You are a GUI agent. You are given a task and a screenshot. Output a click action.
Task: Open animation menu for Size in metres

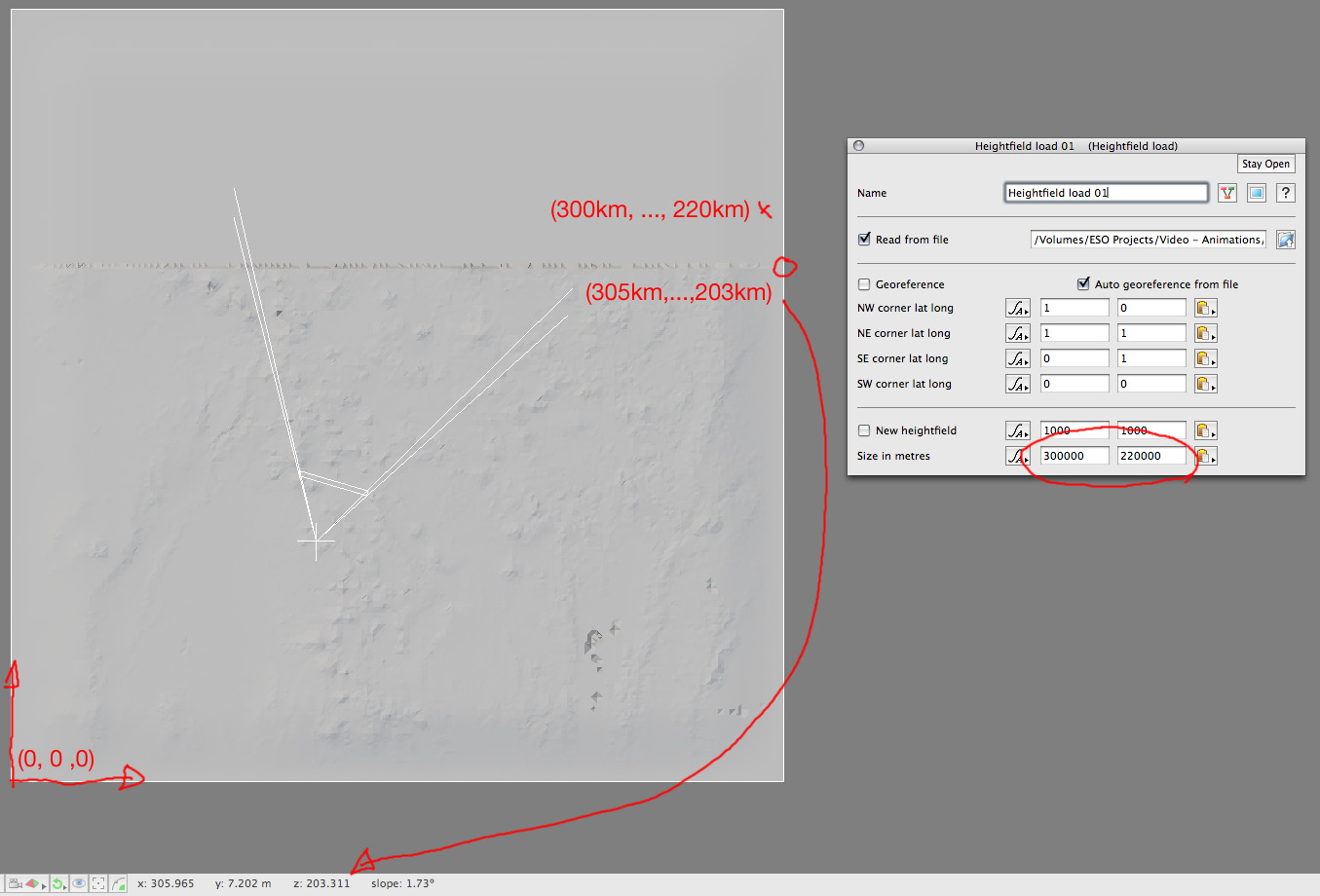[1017, 456]
